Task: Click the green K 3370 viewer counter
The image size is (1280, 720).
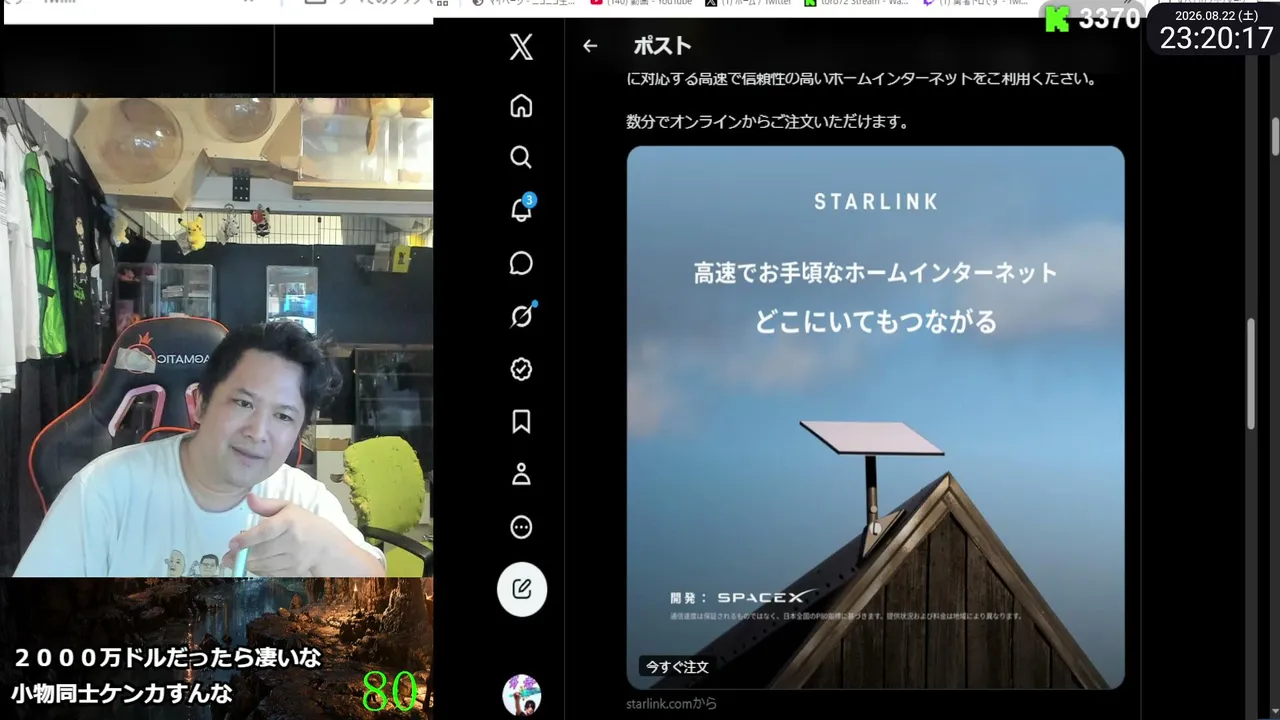Action: 1092,18
